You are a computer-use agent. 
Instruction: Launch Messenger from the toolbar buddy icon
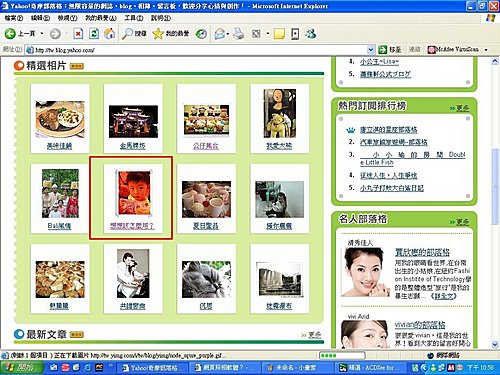coord(311,33)
